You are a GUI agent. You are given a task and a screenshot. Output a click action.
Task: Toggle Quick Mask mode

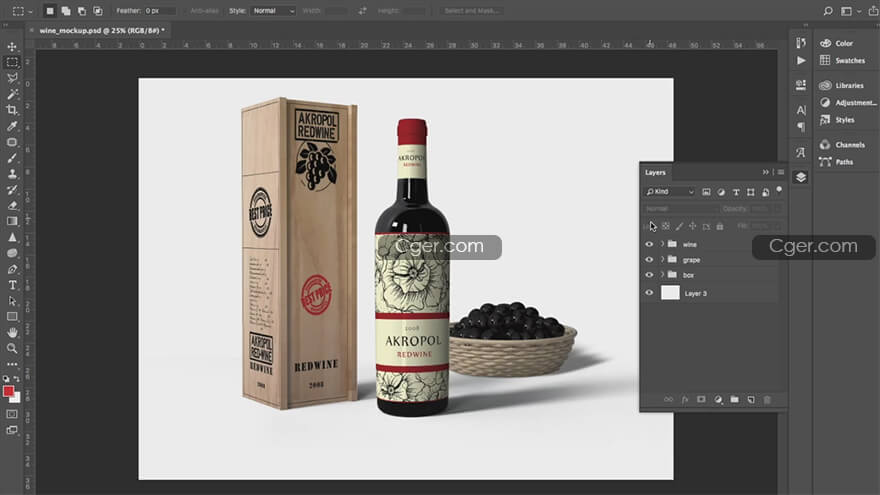12,414
